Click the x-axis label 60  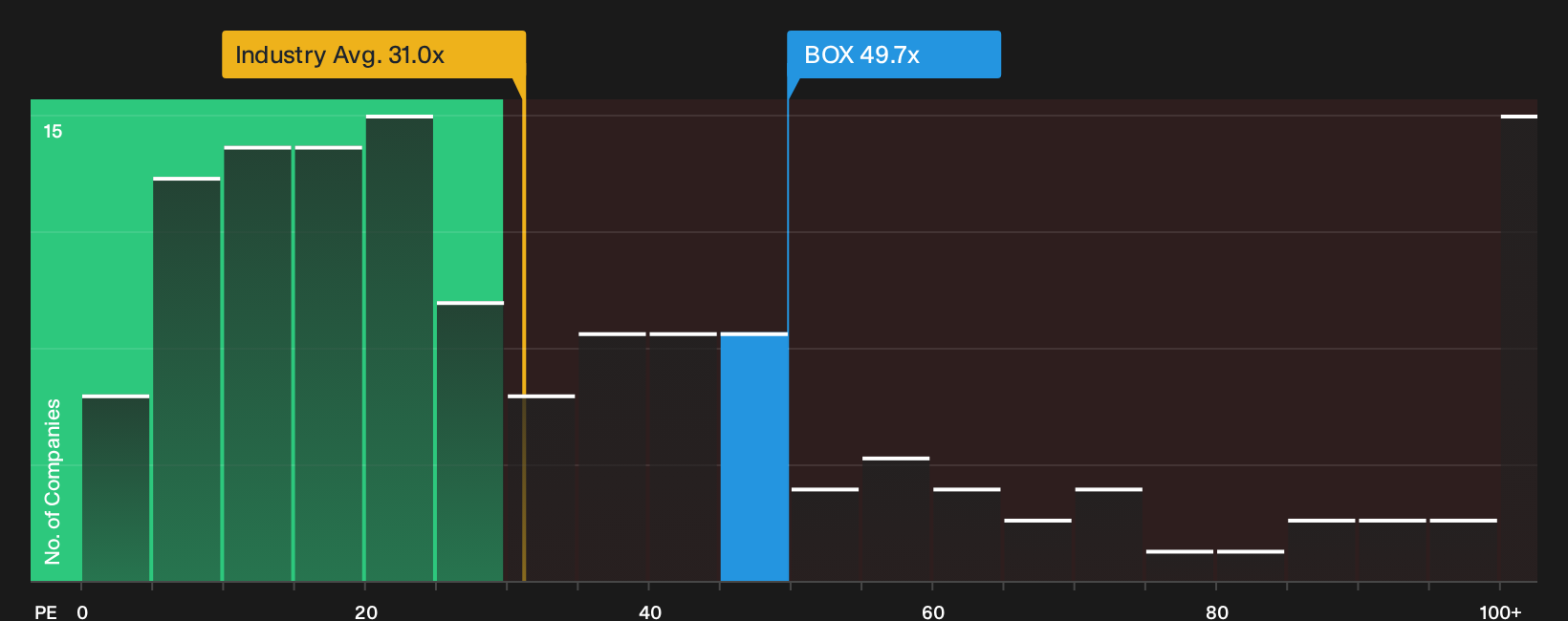click(x=933, y=611)
